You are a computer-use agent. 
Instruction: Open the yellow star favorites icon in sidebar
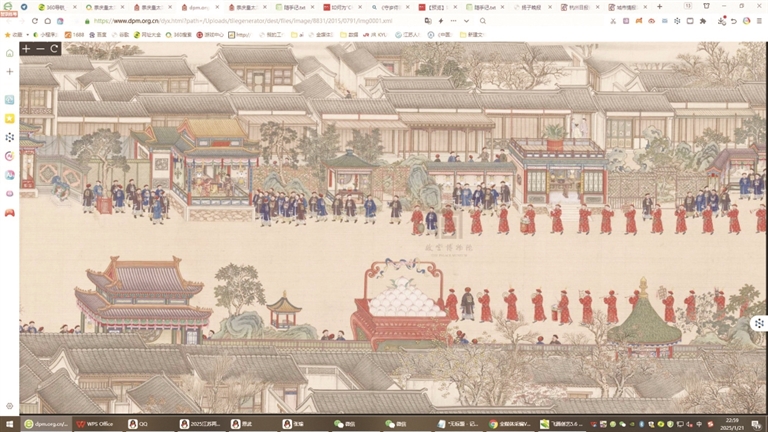pos(10,118)
